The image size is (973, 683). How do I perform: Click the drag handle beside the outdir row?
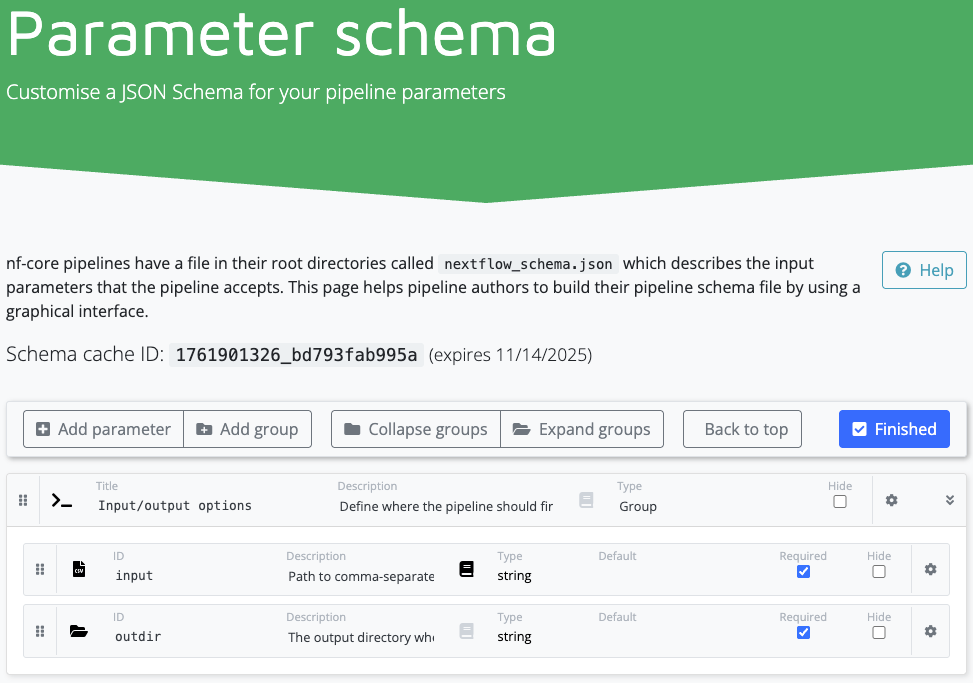point(40,630)
